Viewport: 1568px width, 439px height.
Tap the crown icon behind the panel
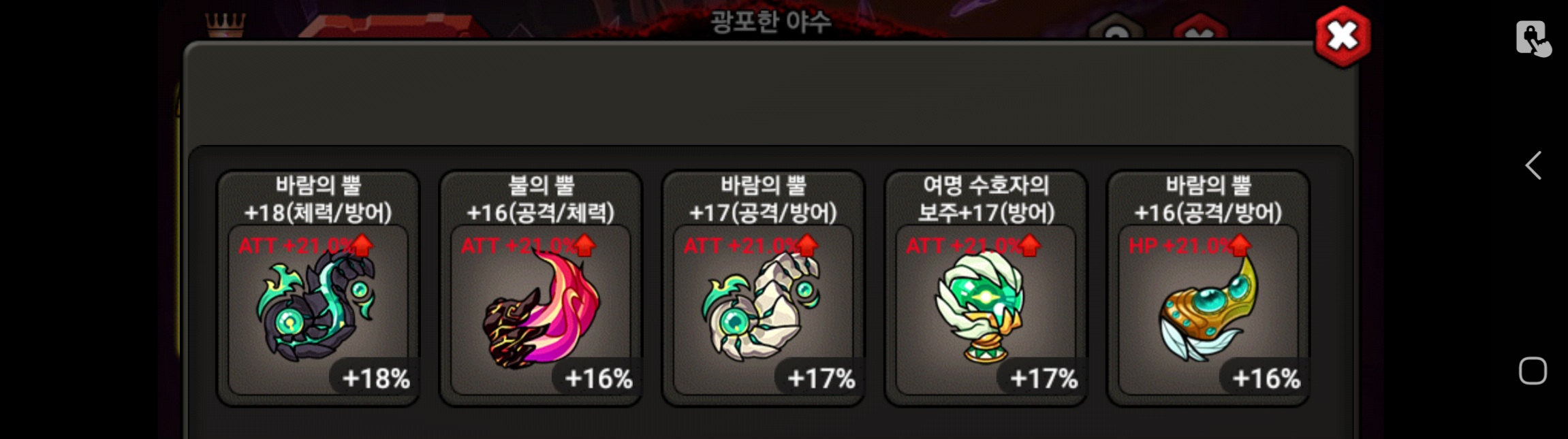tap(225, 26)
